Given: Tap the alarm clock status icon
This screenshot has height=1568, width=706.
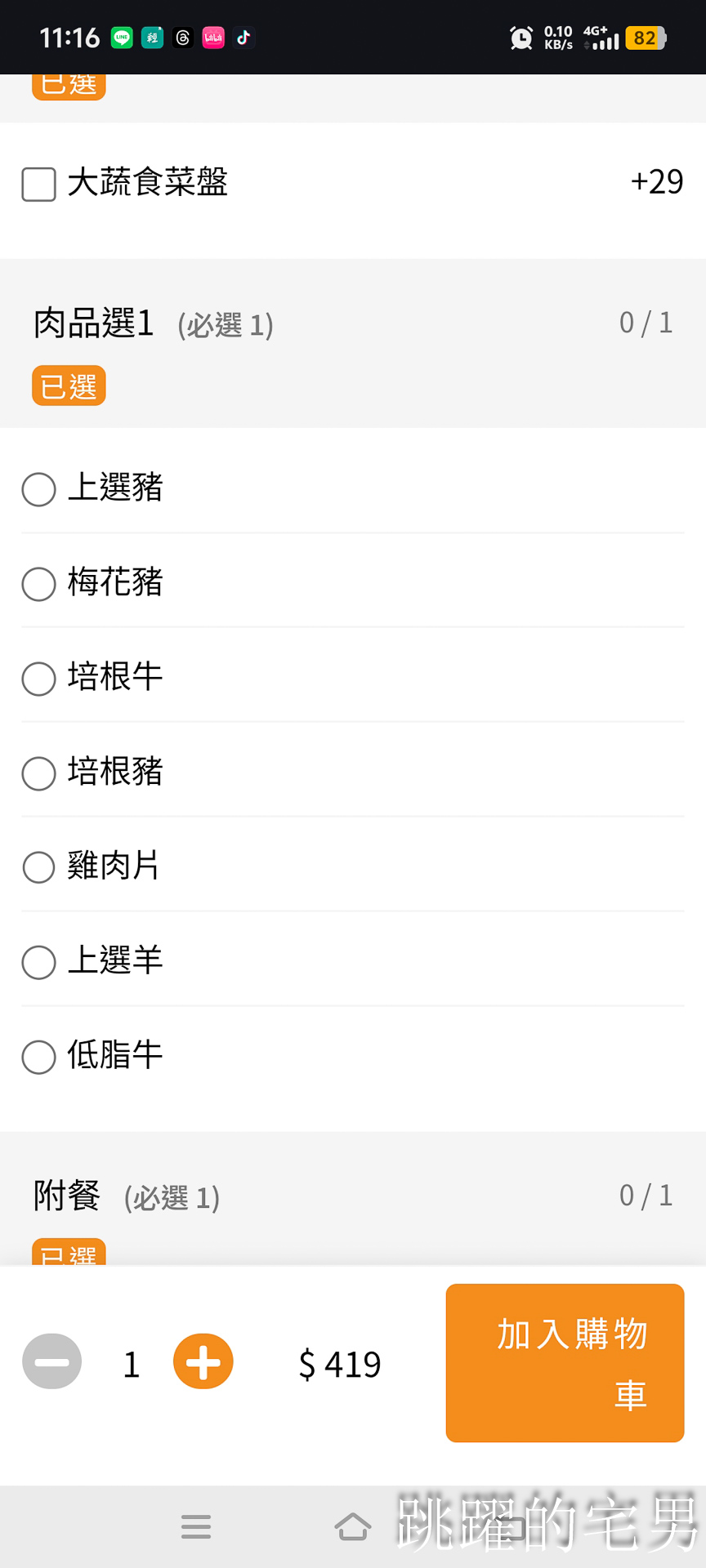Looking at the screenshot, I should coord(521,38).
